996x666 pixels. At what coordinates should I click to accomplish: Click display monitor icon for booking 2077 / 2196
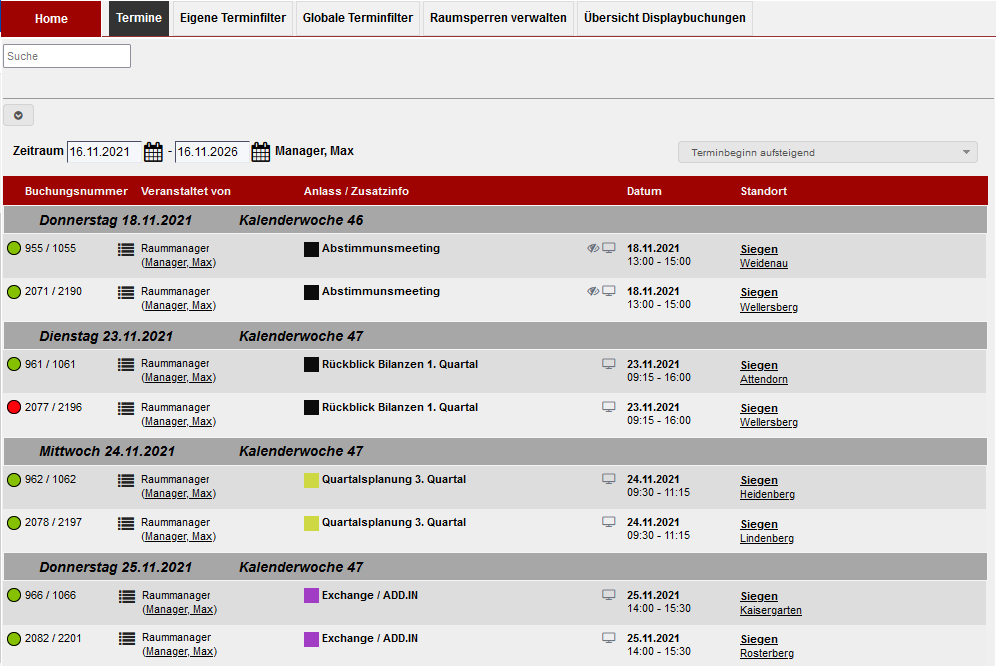point(609,407)
